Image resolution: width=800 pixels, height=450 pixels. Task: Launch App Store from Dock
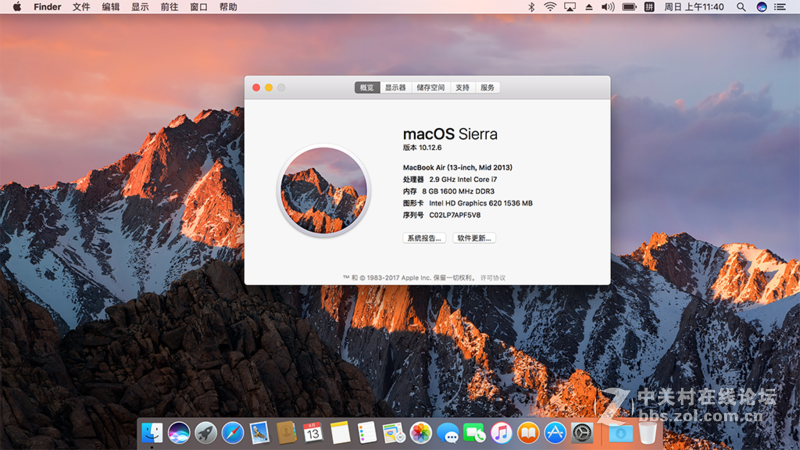tap(555, 433)
